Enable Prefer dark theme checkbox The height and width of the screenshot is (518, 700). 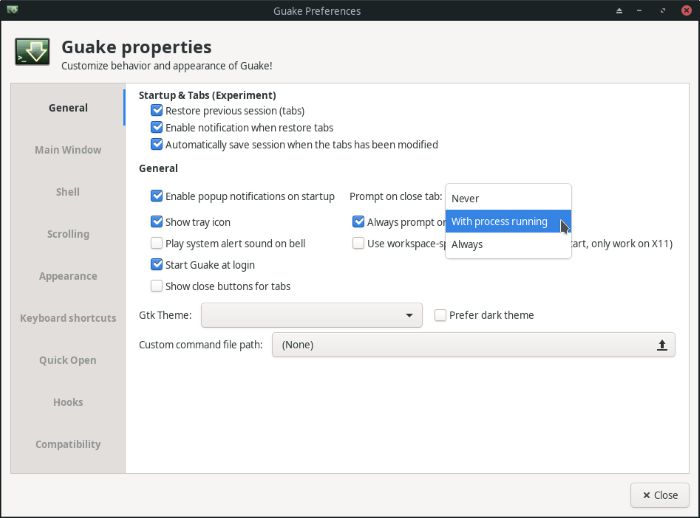click(440, 315)
